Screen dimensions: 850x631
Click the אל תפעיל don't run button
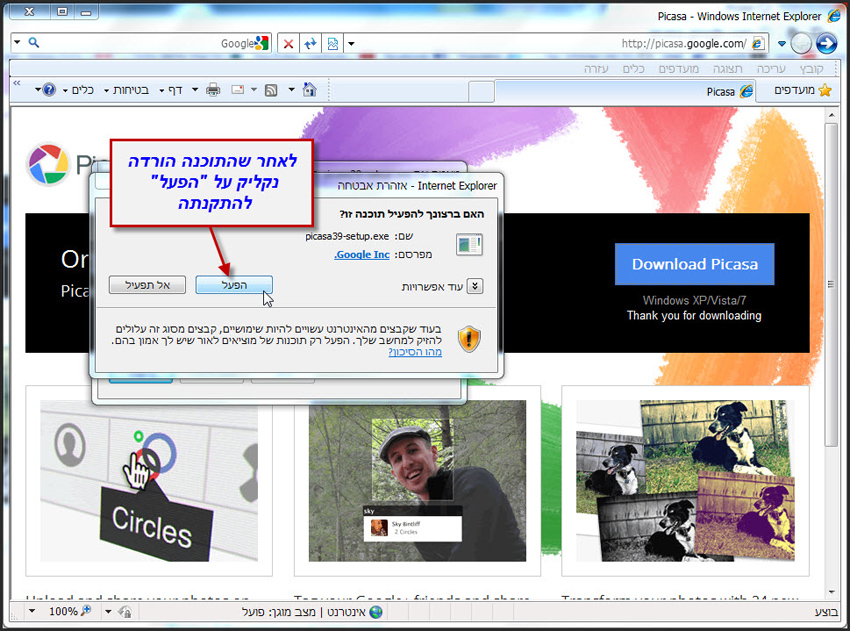tap(147, 285)
